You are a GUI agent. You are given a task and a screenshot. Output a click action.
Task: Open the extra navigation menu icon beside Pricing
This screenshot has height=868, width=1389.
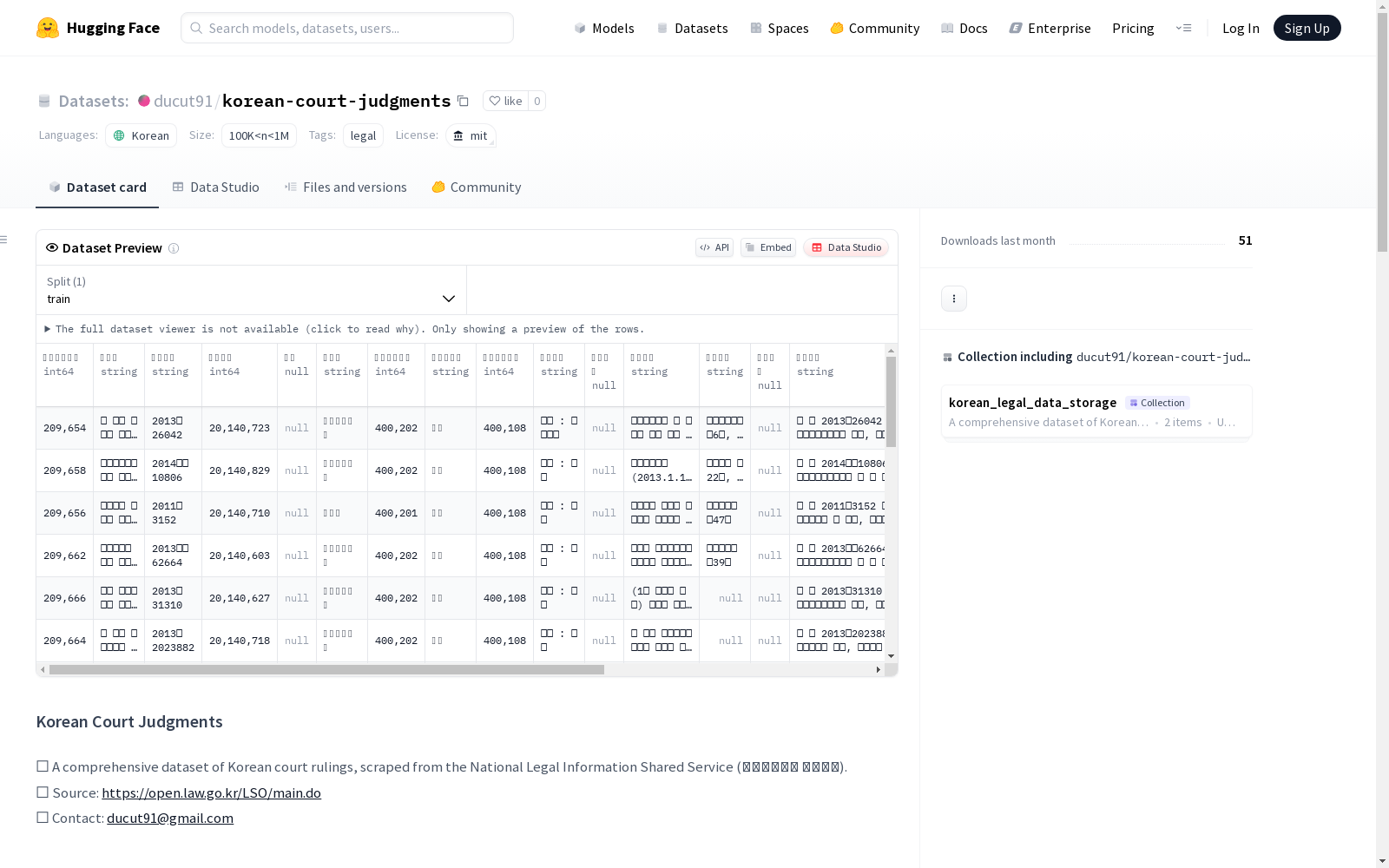tap(1183, 28)
